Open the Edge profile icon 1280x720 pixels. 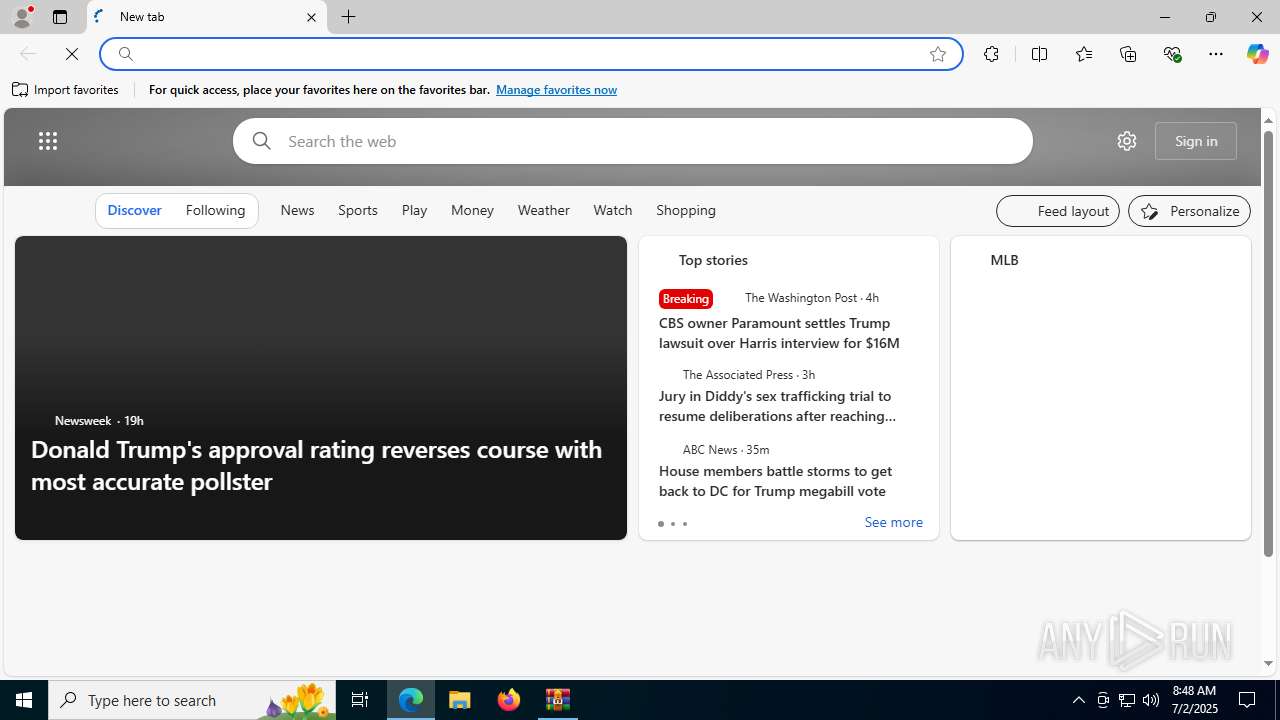21,17
